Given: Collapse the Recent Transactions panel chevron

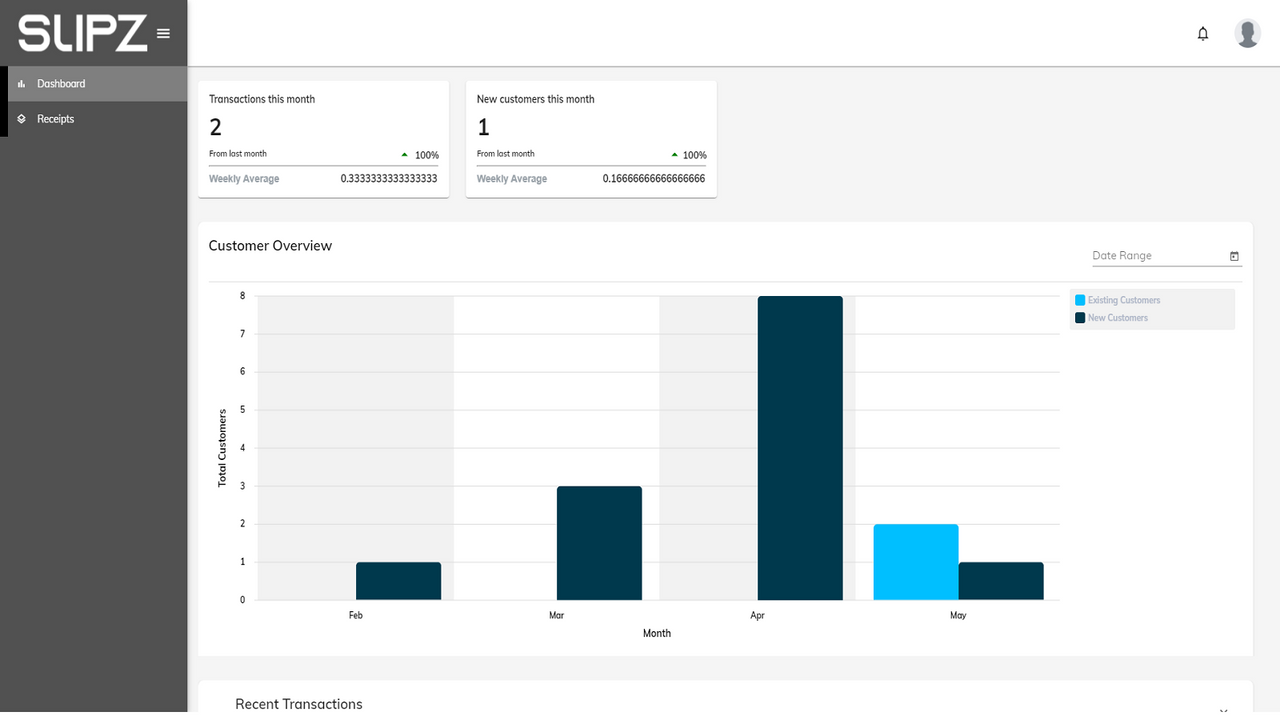Looking at the screenshot, I should point(1223,710).
